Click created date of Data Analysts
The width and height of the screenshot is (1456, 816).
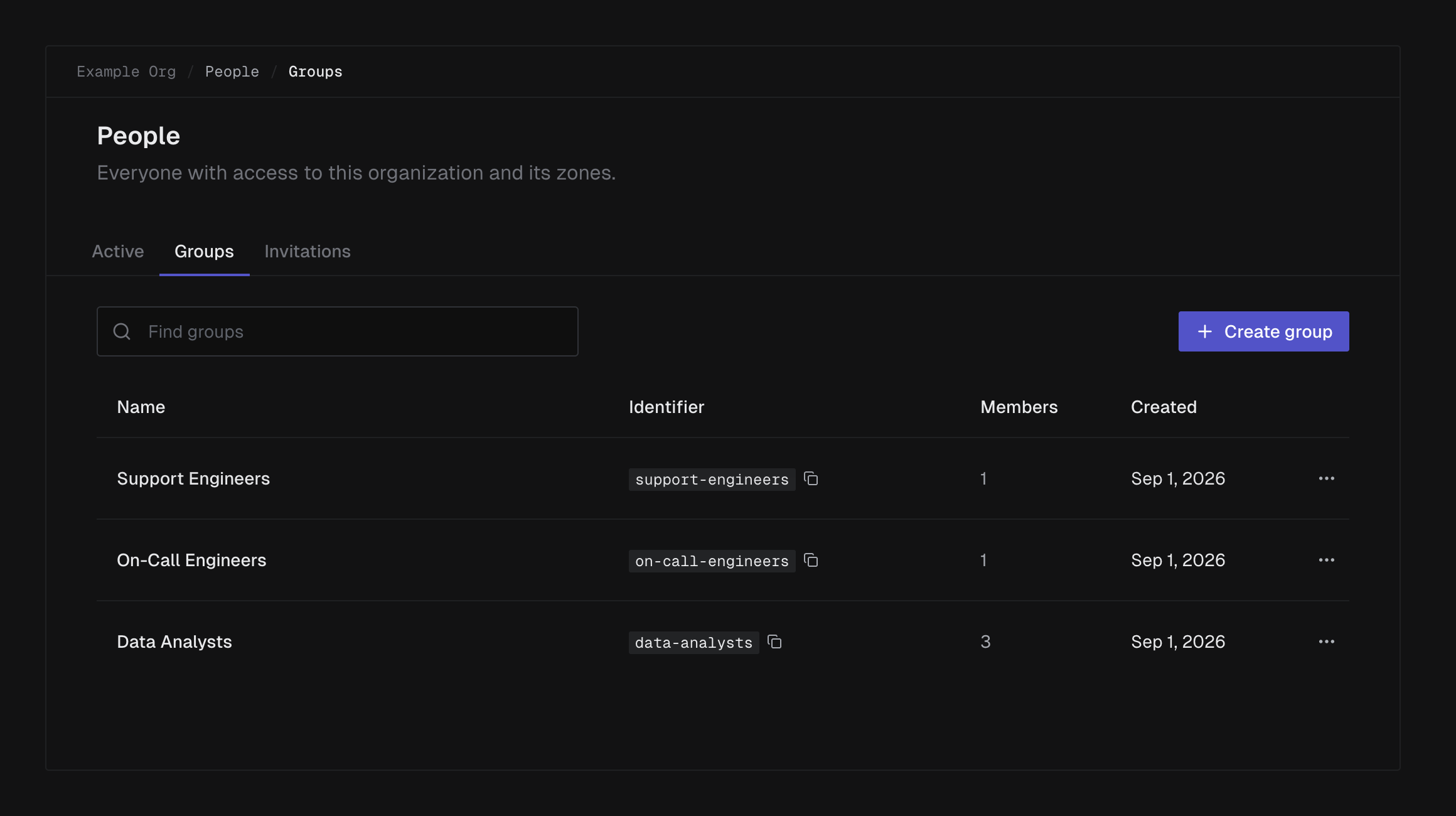(x=1178, y=642)
